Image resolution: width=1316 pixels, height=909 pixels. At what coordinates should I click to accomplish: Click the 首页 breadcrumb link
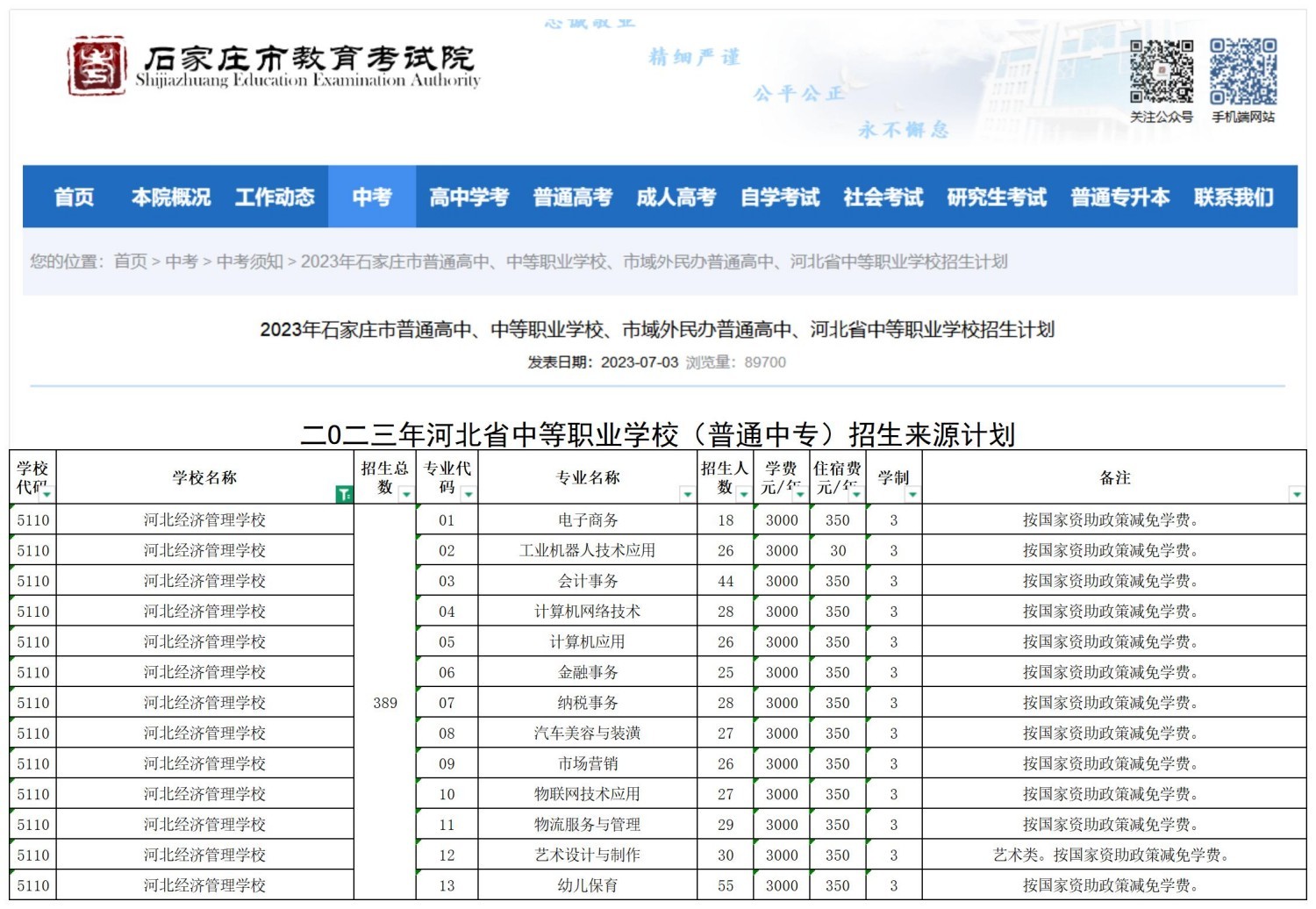tap(130, 261)
